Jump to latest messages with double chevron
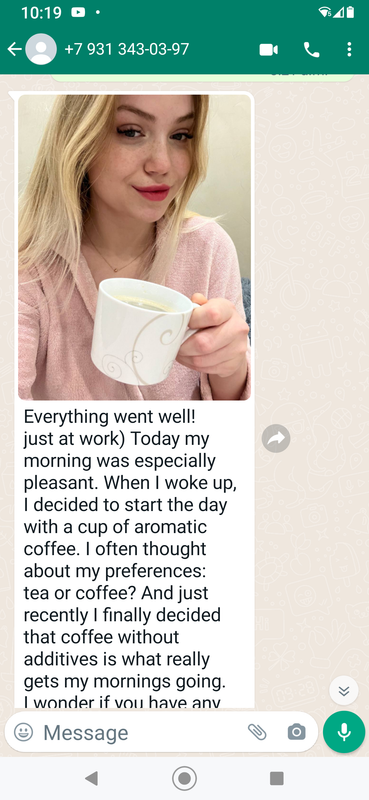Viewport: 369px width, 800px height. pyautogui.click(x=344, y=691)
